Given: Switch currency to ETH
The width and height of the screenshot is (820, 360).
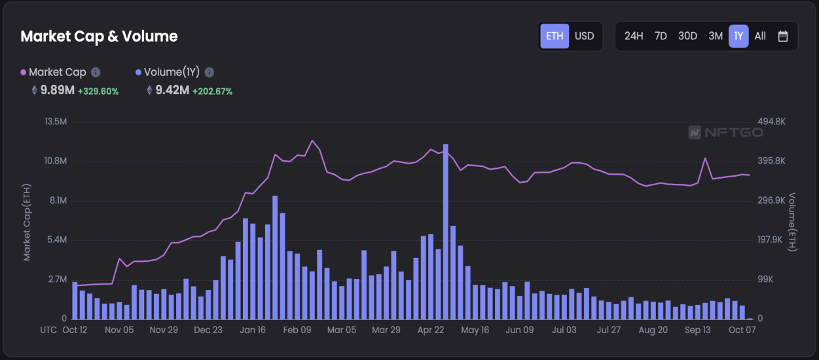Looking at the screenshot, I should 554,36.
